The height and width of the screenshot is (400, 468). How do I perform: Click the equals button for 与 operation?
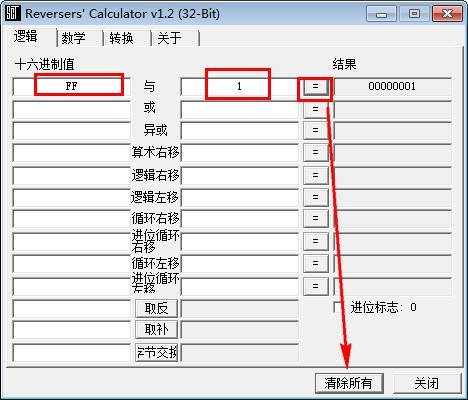tap(315, 87)
